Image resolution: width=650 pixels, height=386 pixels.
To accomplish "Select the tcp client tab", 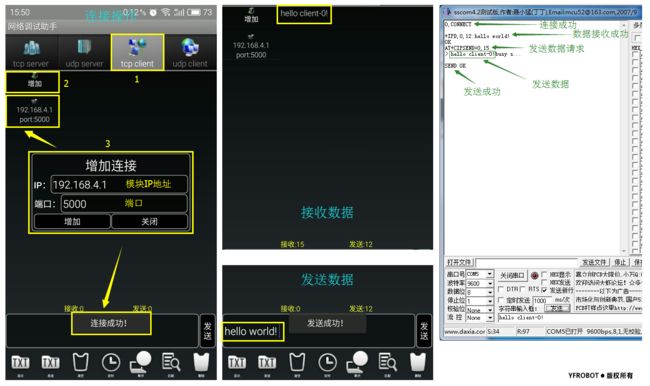I will click(137, 52).
